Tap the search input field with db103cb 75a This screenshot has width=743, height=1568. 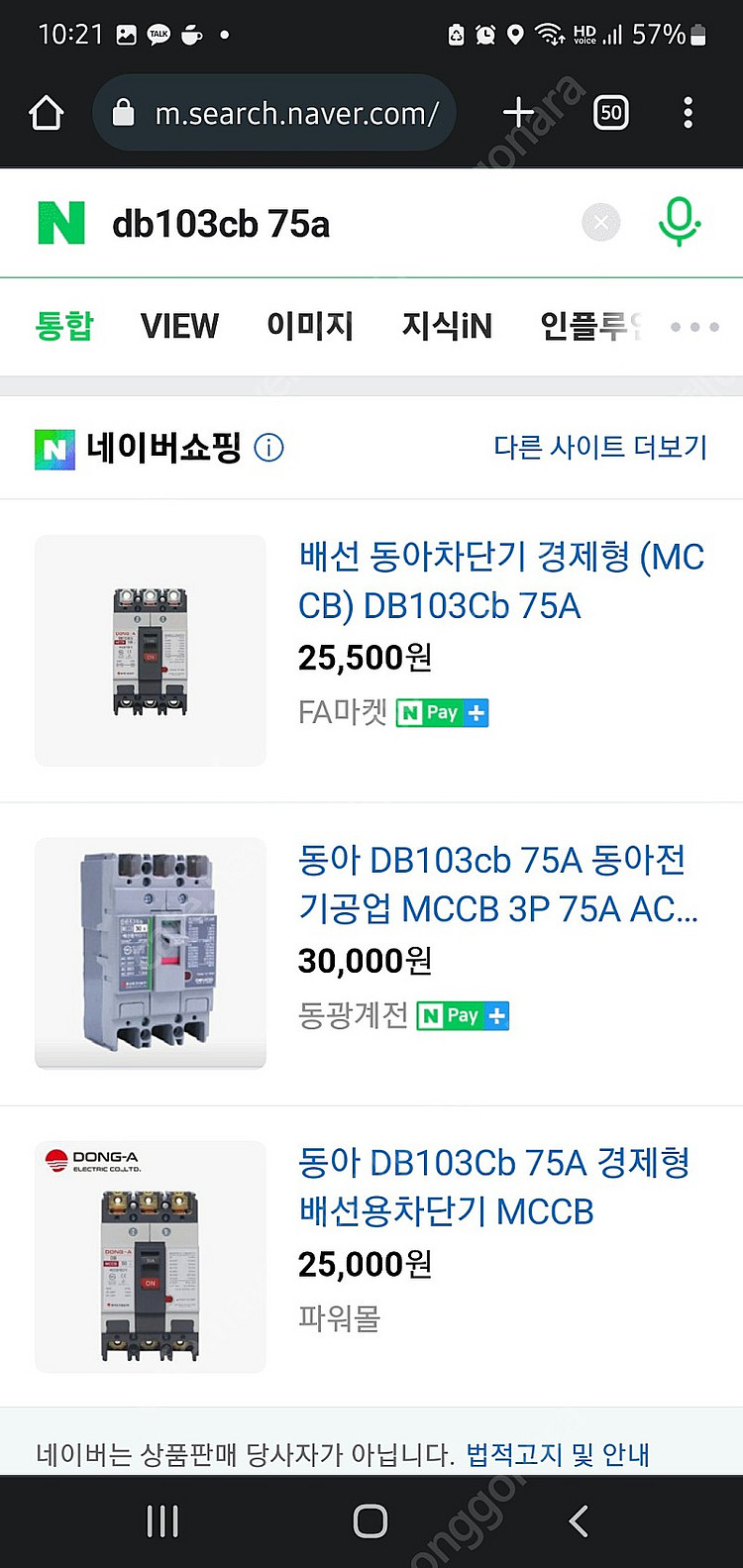[337, 224]
